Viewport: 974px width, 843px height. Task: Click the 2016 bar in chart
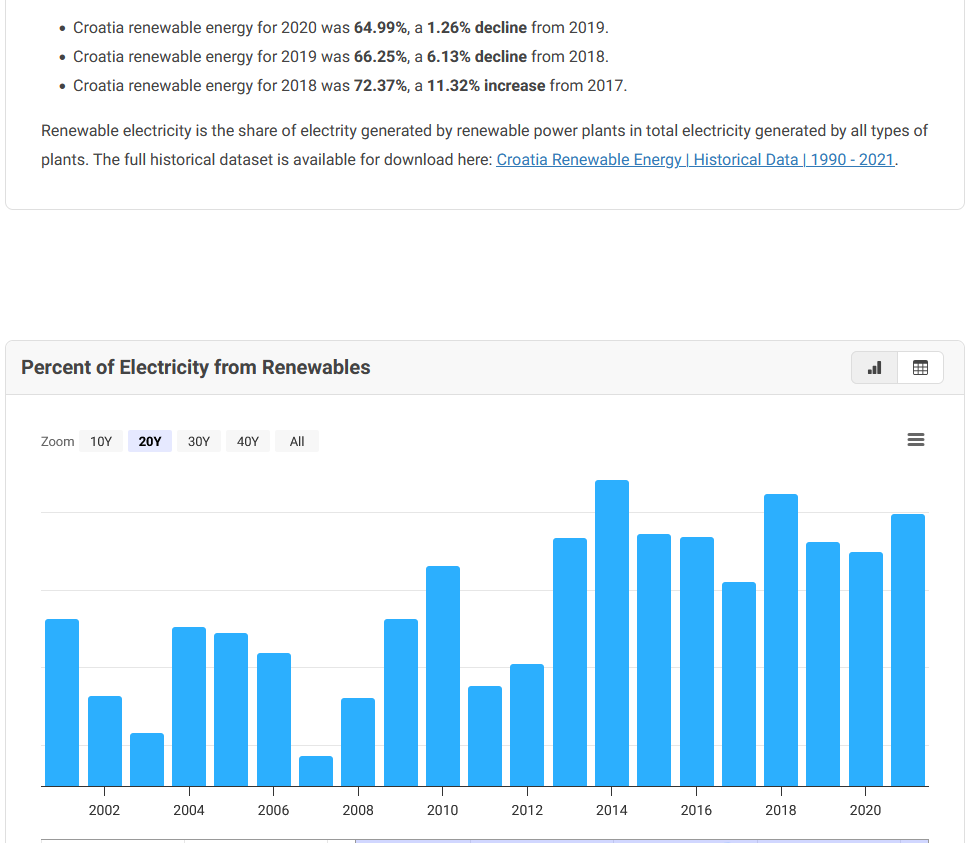click(697, 661)
